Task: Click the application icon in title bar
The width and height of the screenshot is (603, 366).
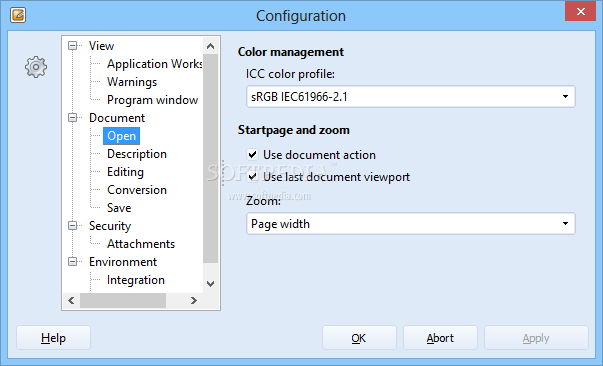Action: [x=18, y=15]
